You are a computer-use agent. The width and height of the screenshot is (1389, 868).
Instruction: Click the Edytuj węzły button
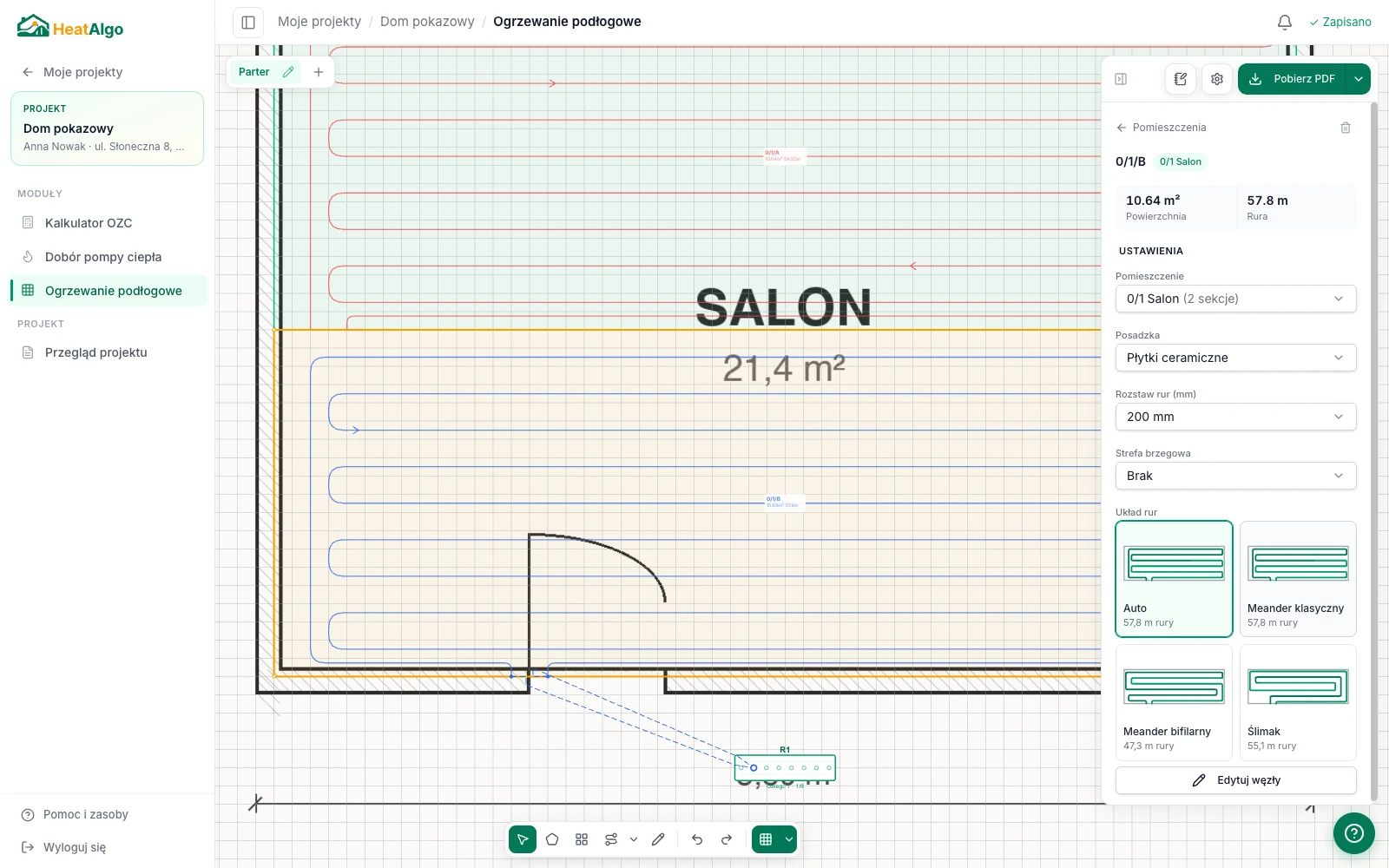pos(1235,780)
